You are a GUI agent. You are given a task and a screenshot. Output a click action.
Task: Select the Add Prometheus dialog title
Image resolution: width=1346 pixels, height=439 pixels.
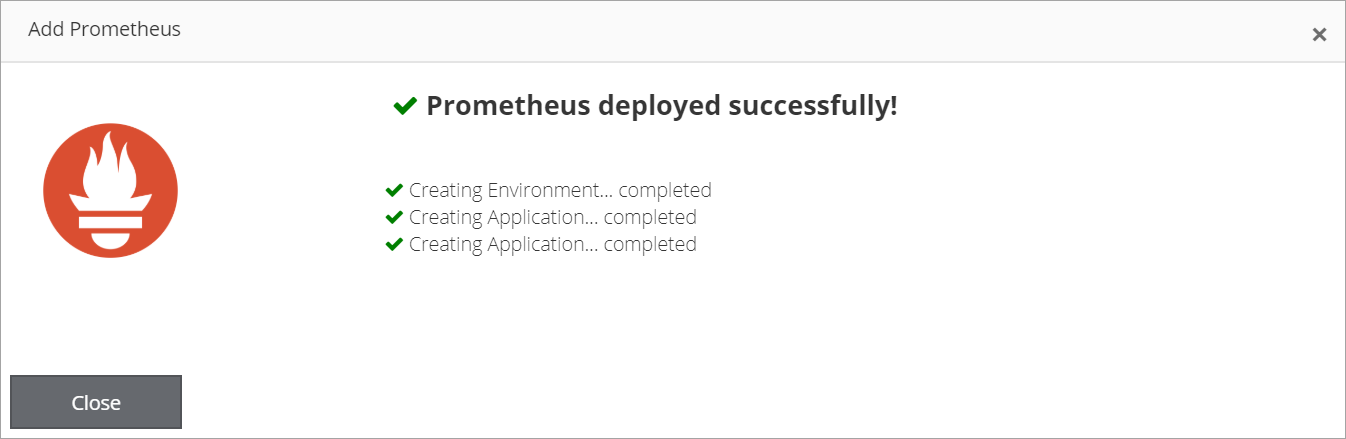pyautogui.click(x=104, y=29)
